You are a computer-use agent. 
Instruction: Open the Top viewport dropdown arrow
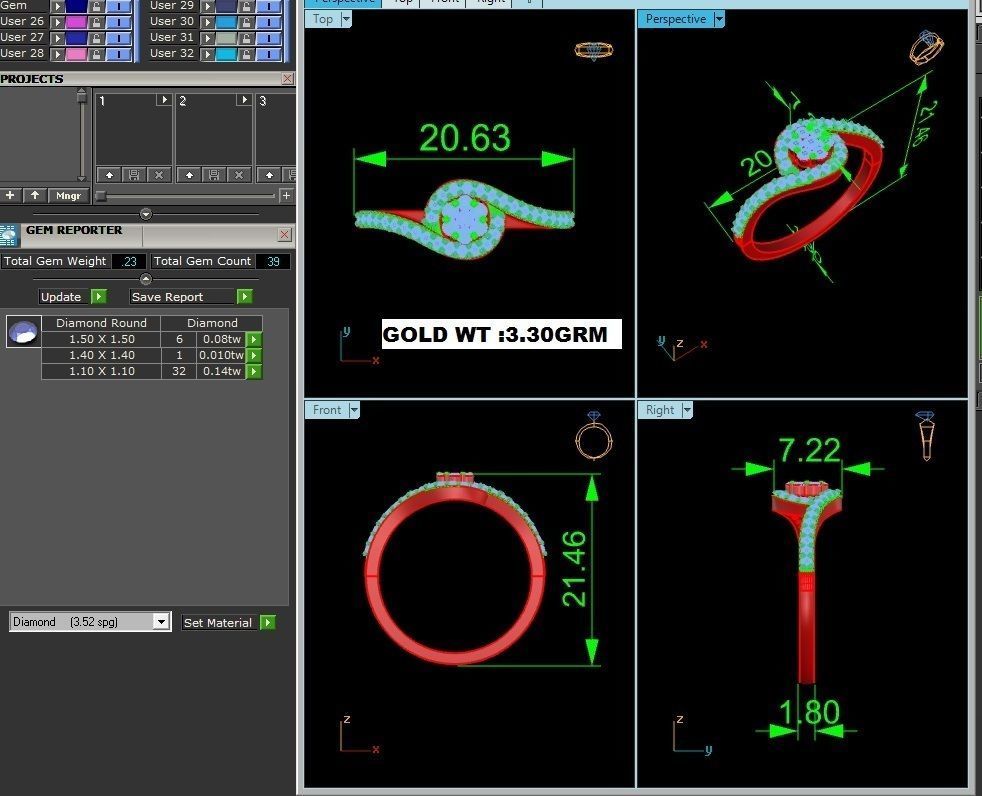pos(346,19)
